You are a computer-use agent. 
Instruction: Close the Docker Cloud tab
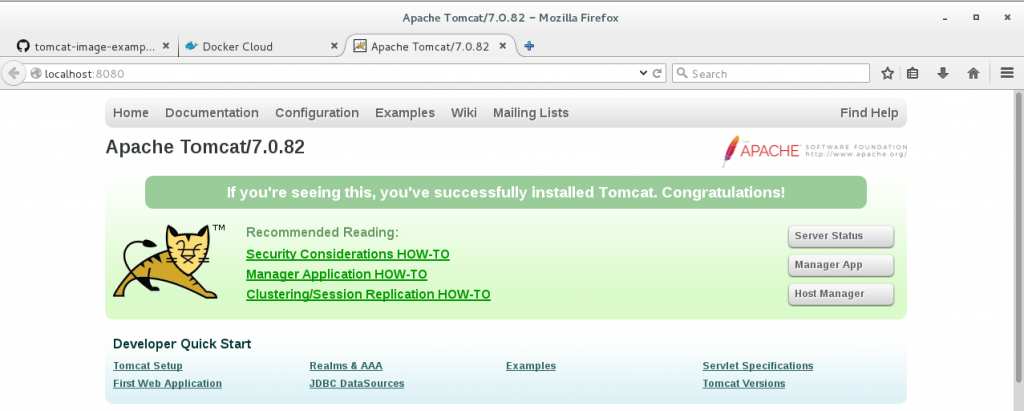pos(334,46)
